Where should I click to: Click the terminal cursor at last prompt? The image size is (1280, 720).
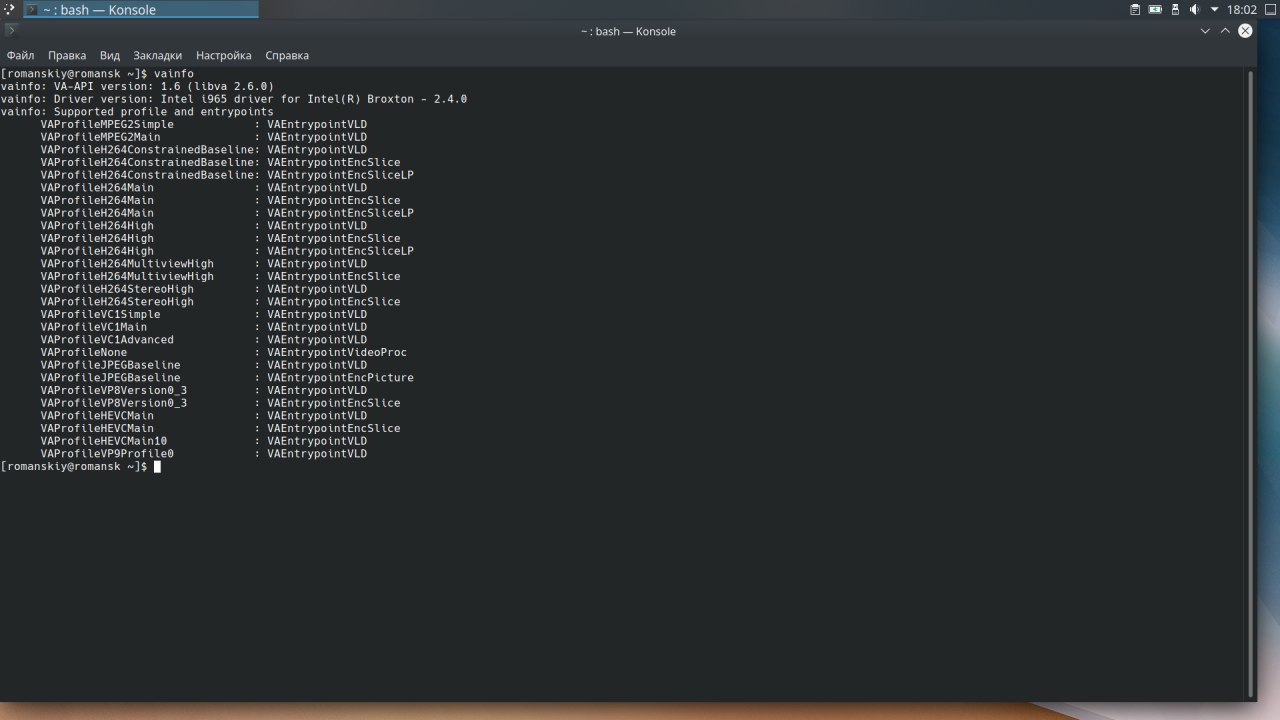(x=157, y=466)
